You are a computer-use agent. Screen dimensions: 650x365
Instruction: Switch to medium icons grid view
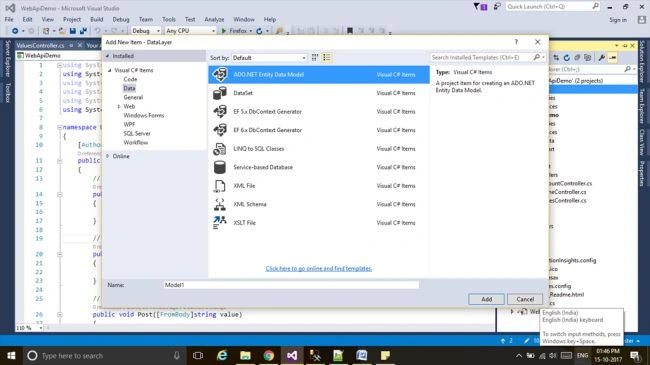click(315, 58)
